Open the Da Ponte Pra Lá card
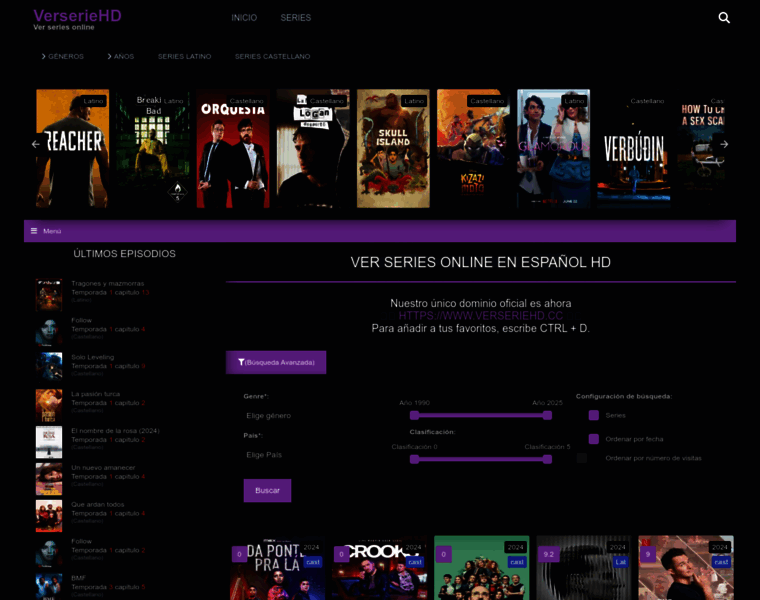760x600 pixels. click(277, 568)
